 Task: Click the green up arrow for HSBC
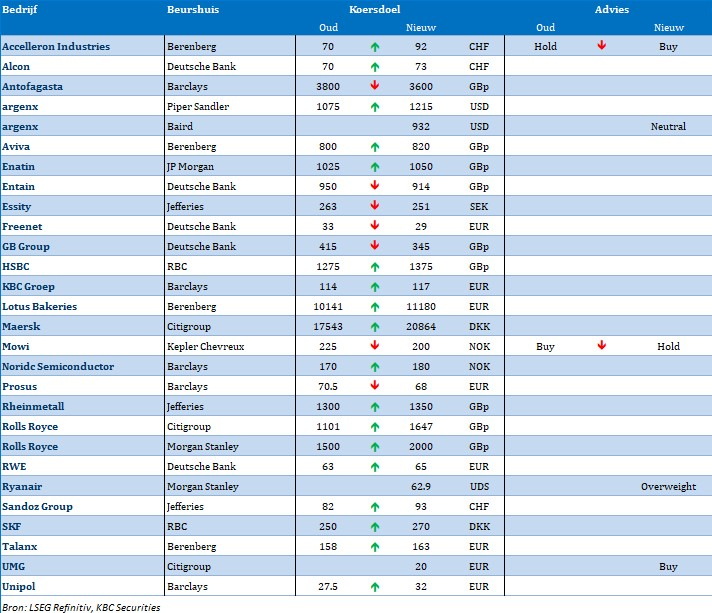point(375,267)
